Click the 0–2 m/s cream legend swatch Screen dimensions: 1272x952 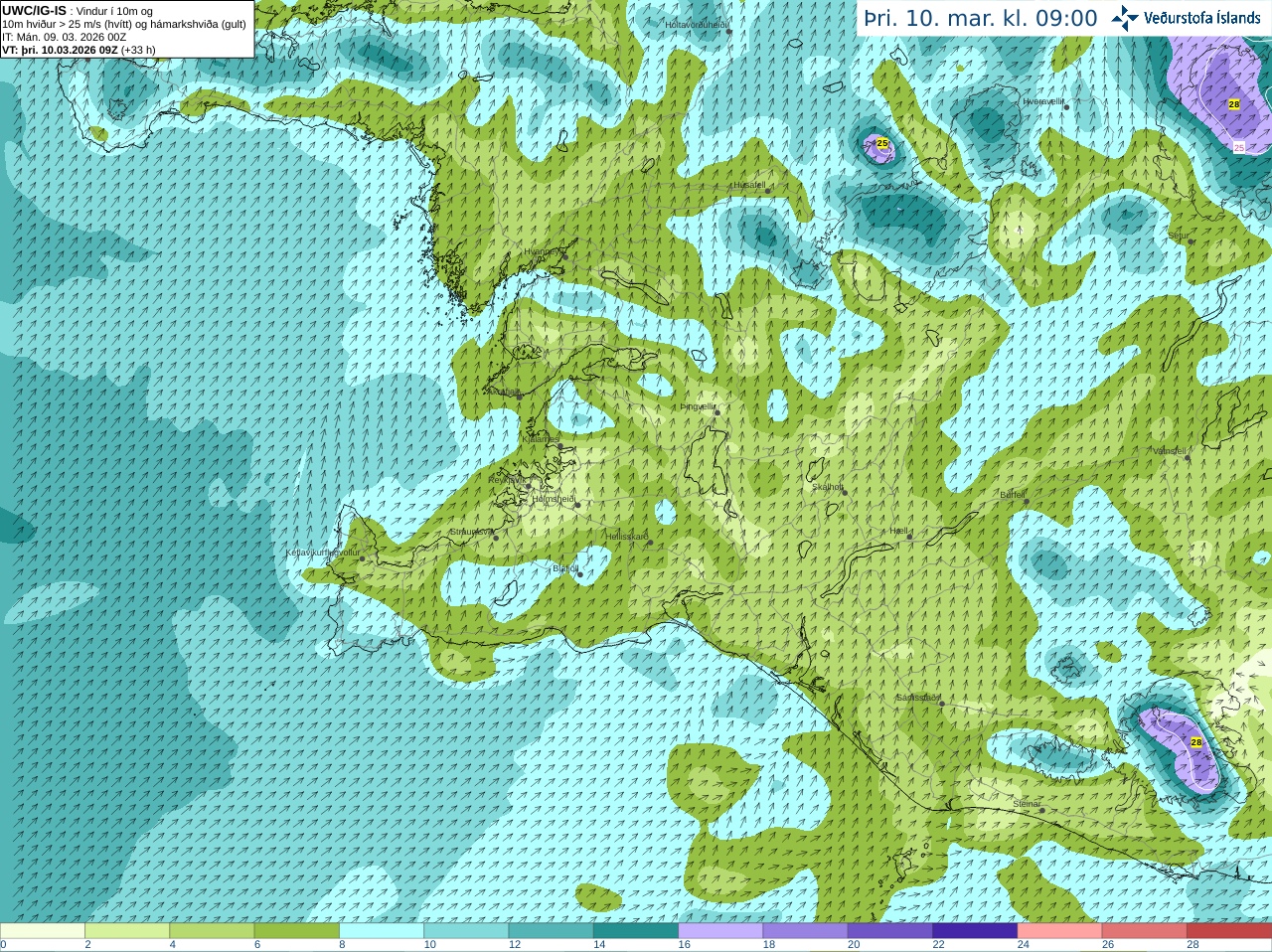(x=43, y=931)
